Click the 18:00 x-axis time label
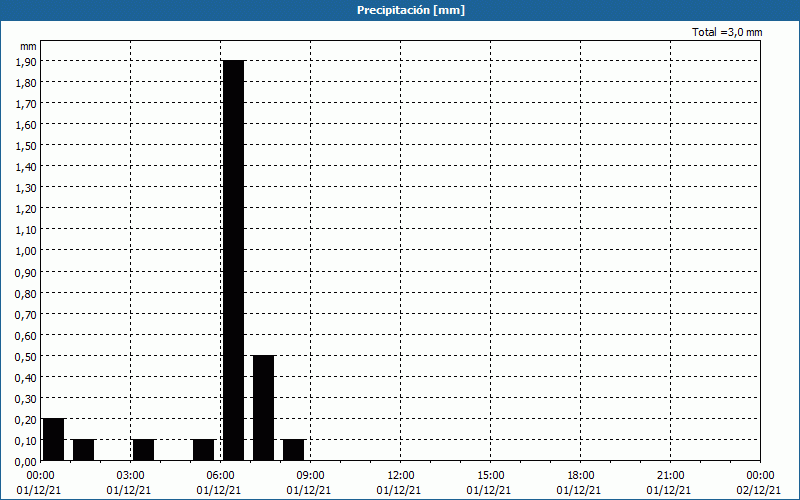Screen dimensions: 800x500 point(580,476)
